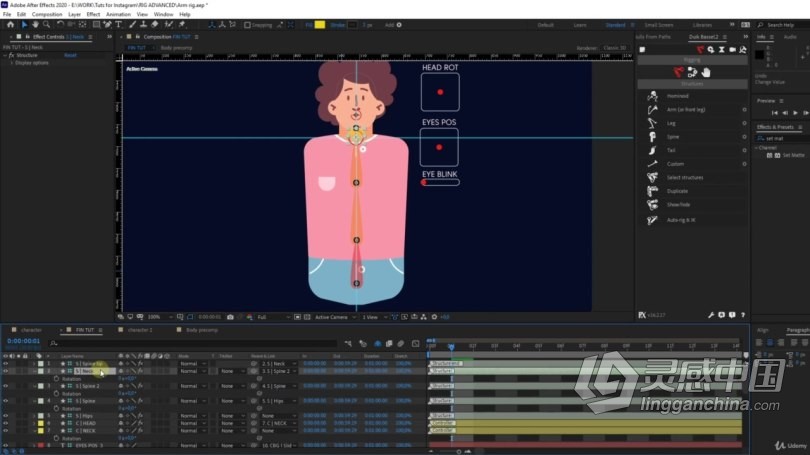Image resolution: width=810 pixels, height=455 pixels.
Task: Open Duik settings wrench at panel bottom
Action: click(x=711, y=315)
